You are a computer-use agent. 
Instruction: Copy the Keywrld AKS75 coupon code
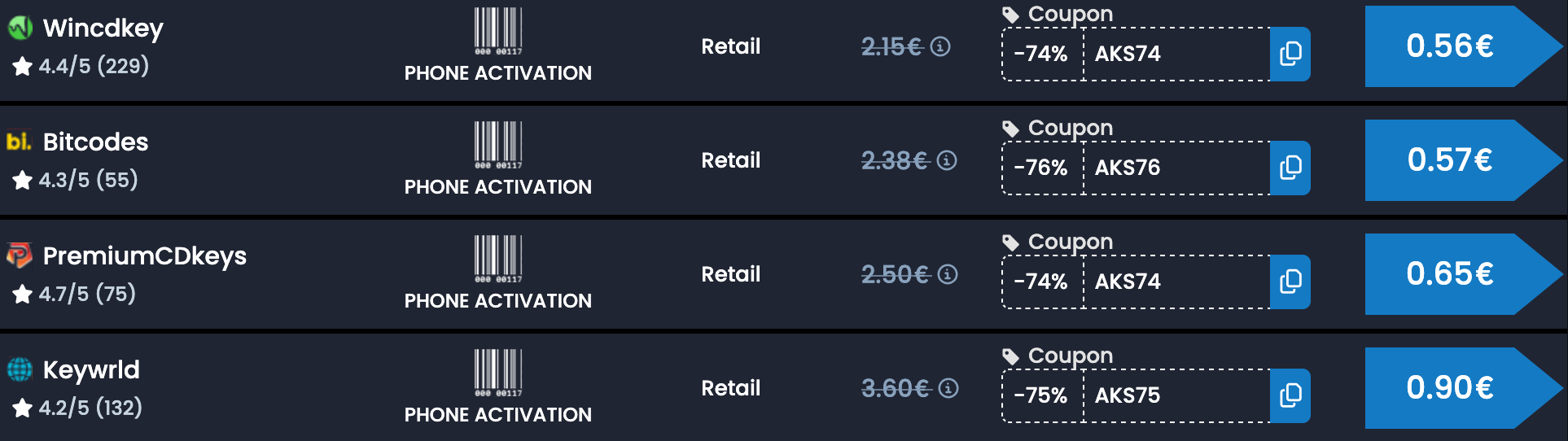[1290, 396]
